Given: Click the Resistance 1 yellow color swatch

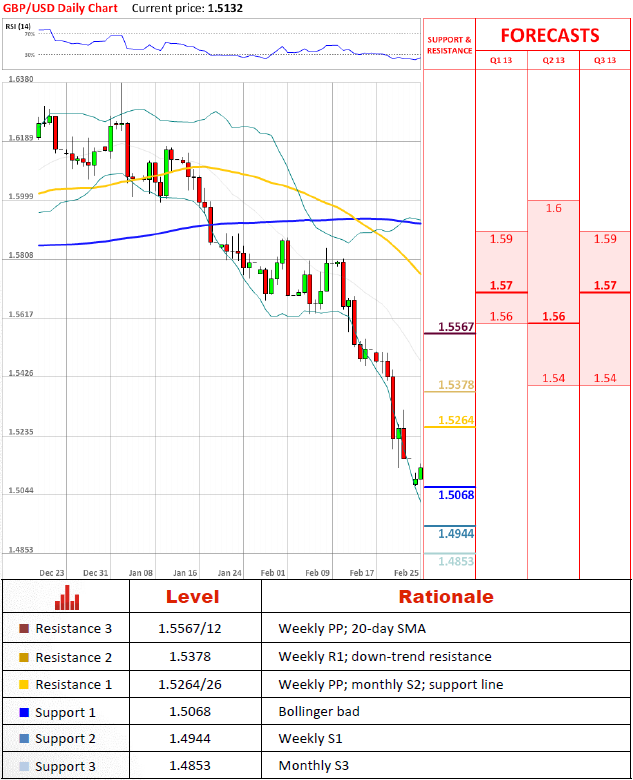Looking at the screenshot, I should pos(24,684).
